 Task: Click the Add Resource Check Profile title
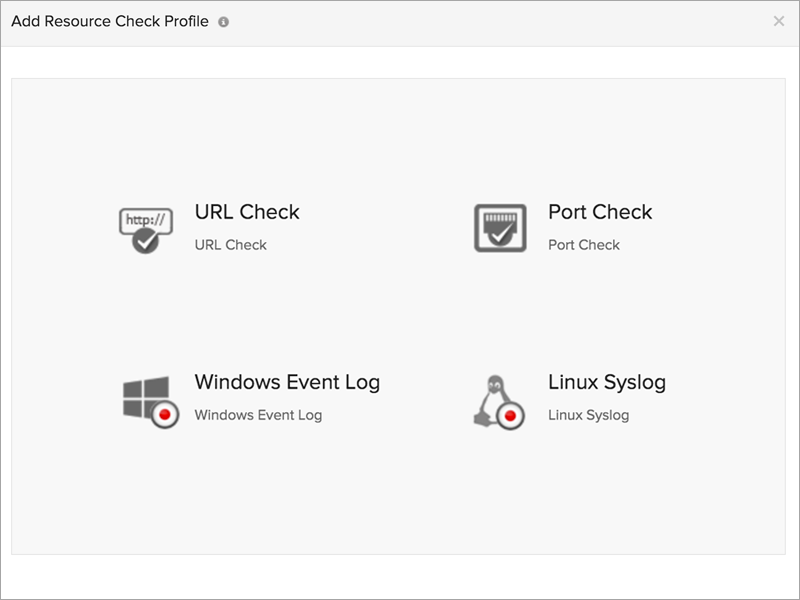click(106, 19)
